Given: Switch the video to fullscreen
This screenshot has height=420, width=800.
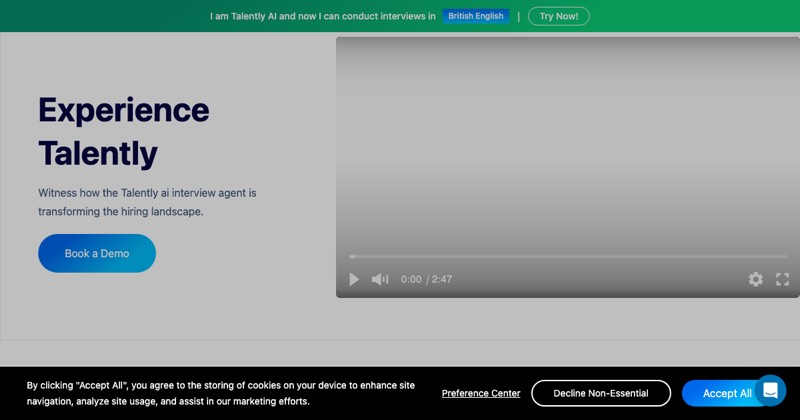Looking at the screenshot, I should click(x=782, y=279).
